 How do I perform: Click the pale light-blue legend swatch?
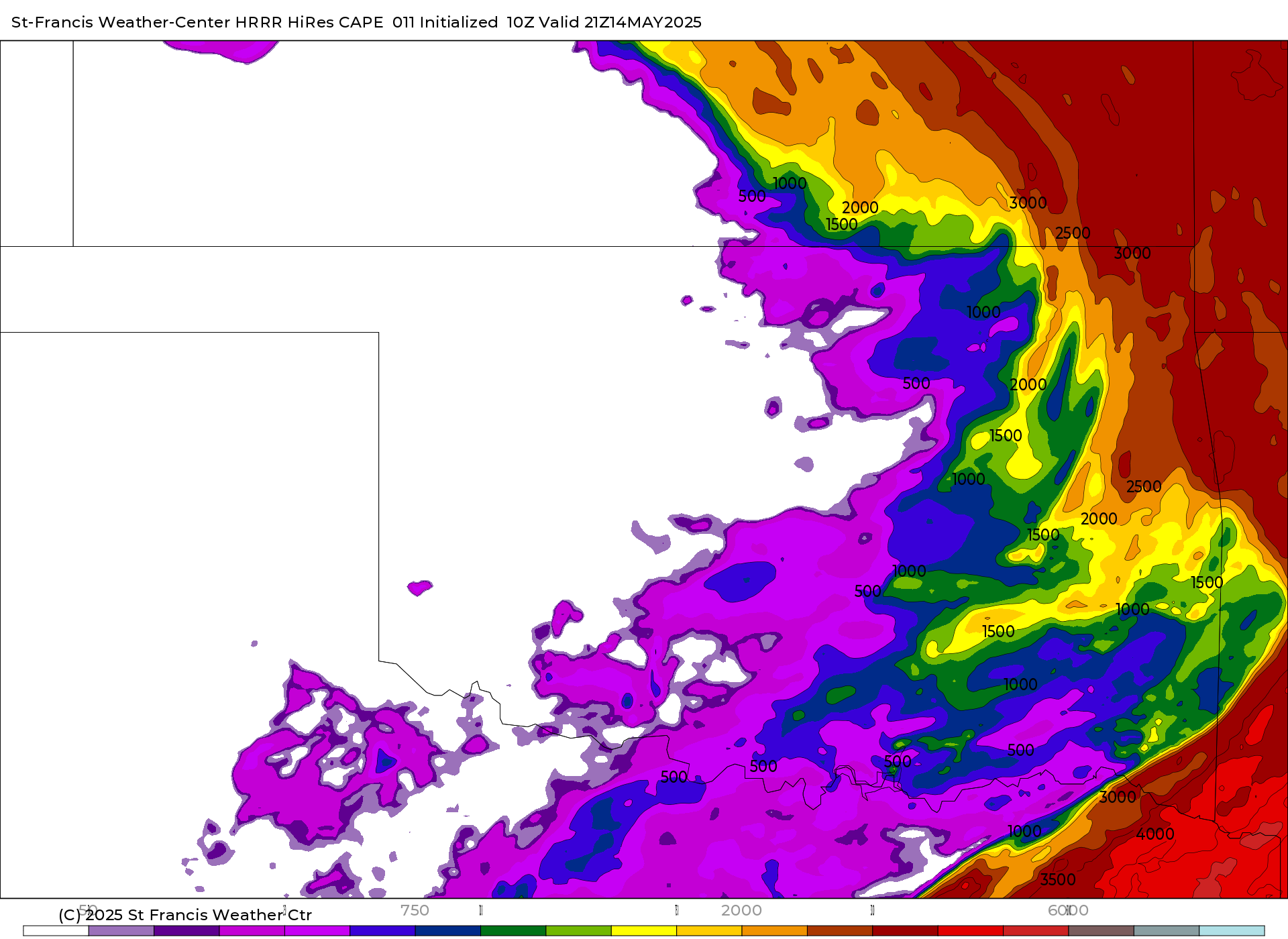(1231, 930)
